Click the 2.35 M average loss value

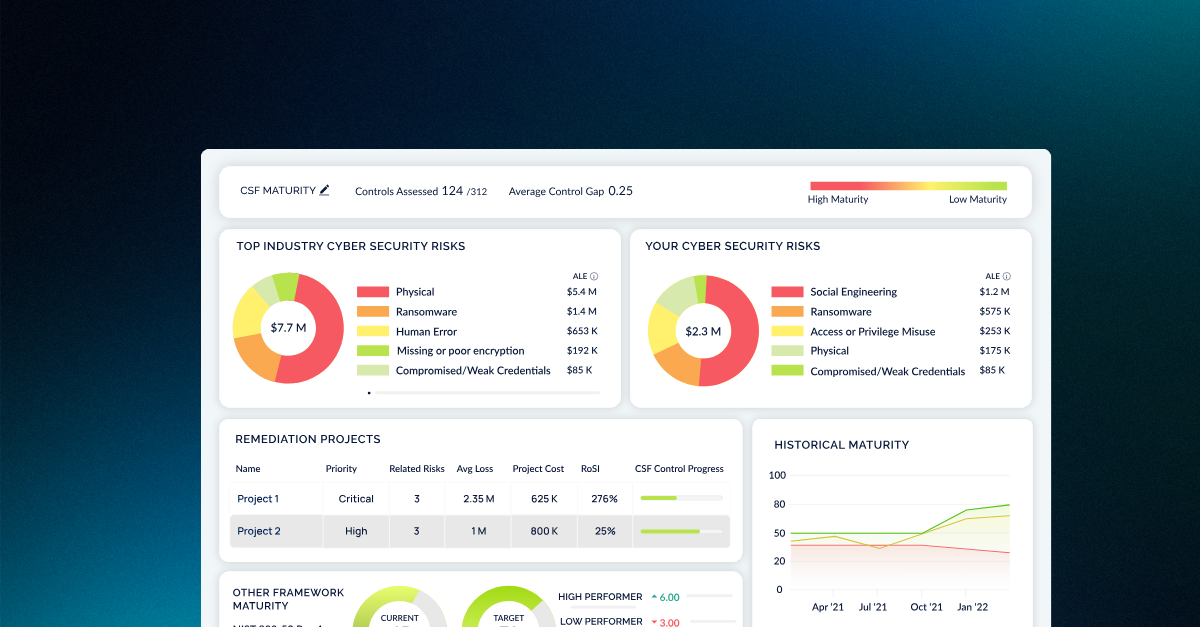[479, 499]
